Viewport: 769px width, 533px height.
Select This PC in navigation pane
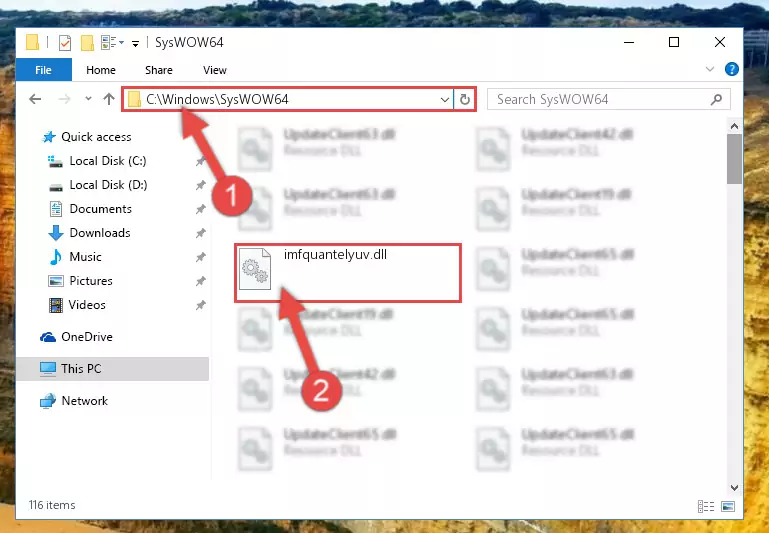(x=112, y=369)
